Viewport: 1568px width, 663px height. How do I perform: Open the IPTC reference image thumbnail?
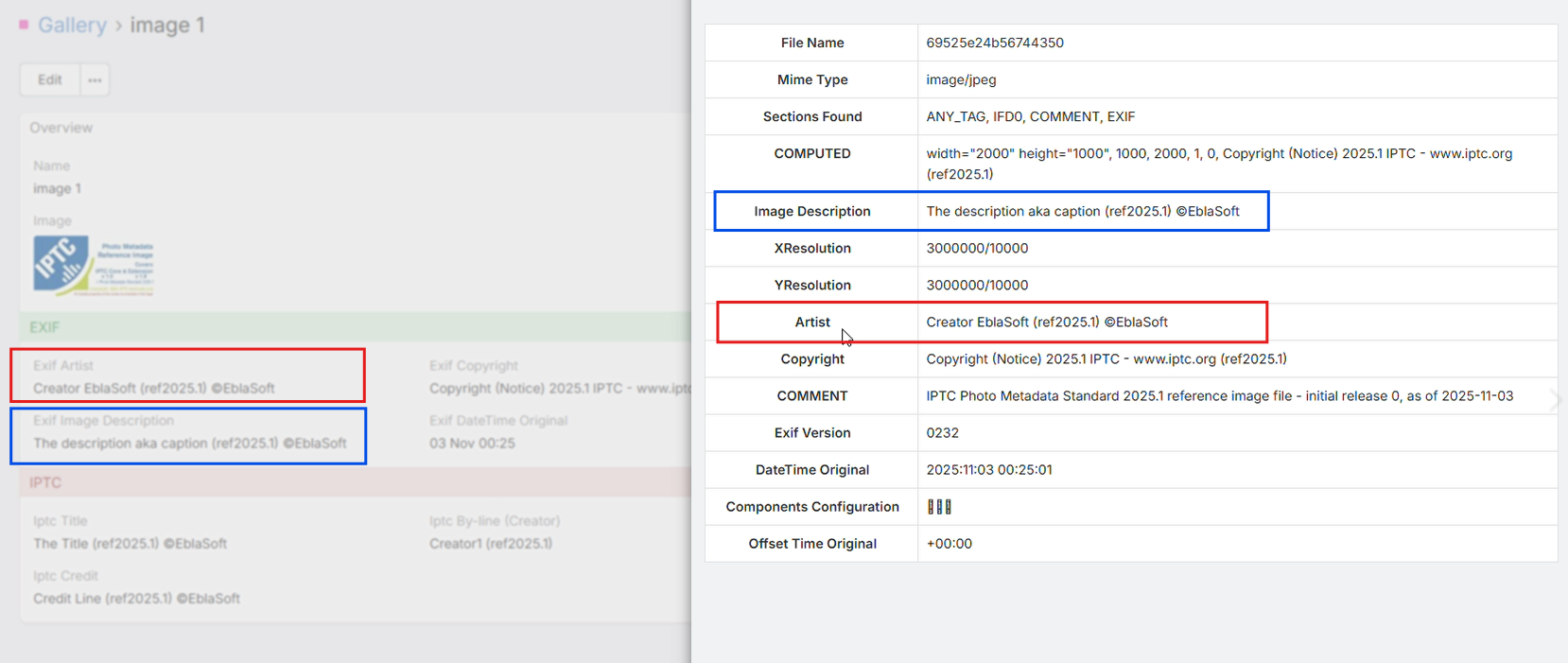[x=94, y=266]
